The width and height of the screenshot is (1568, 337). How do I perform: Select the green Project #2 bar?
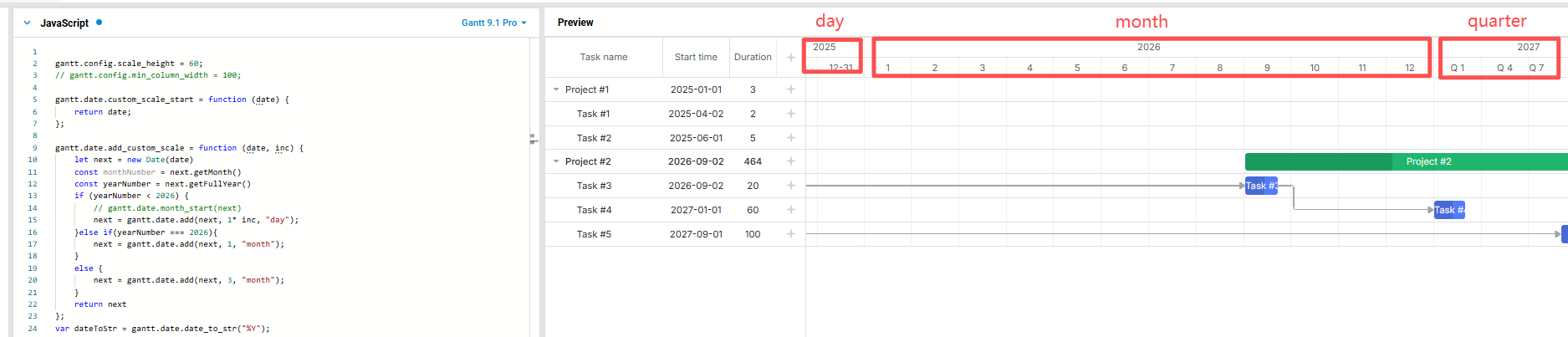(1405, 161)
